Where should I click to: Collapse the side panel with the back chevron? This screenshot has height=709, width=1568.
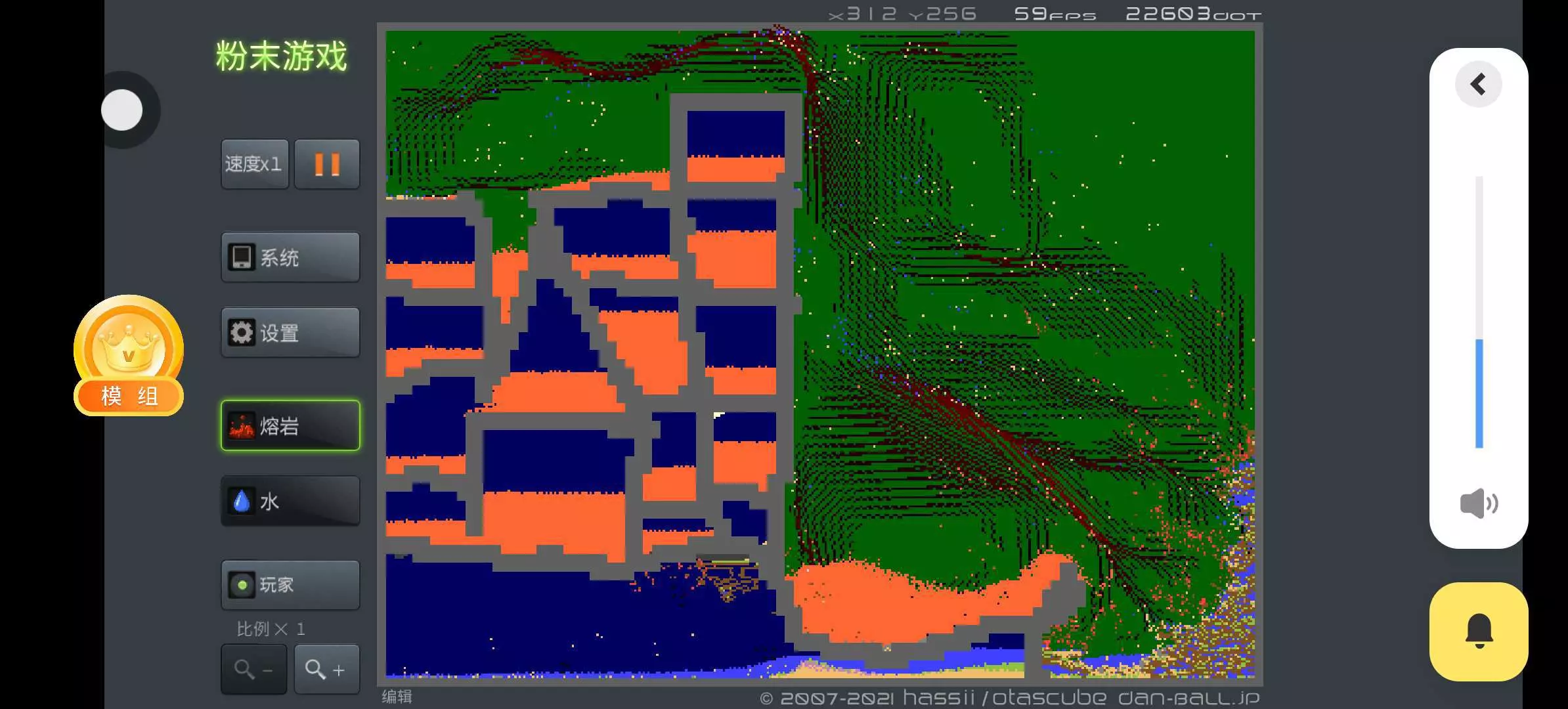point(1478,84)
